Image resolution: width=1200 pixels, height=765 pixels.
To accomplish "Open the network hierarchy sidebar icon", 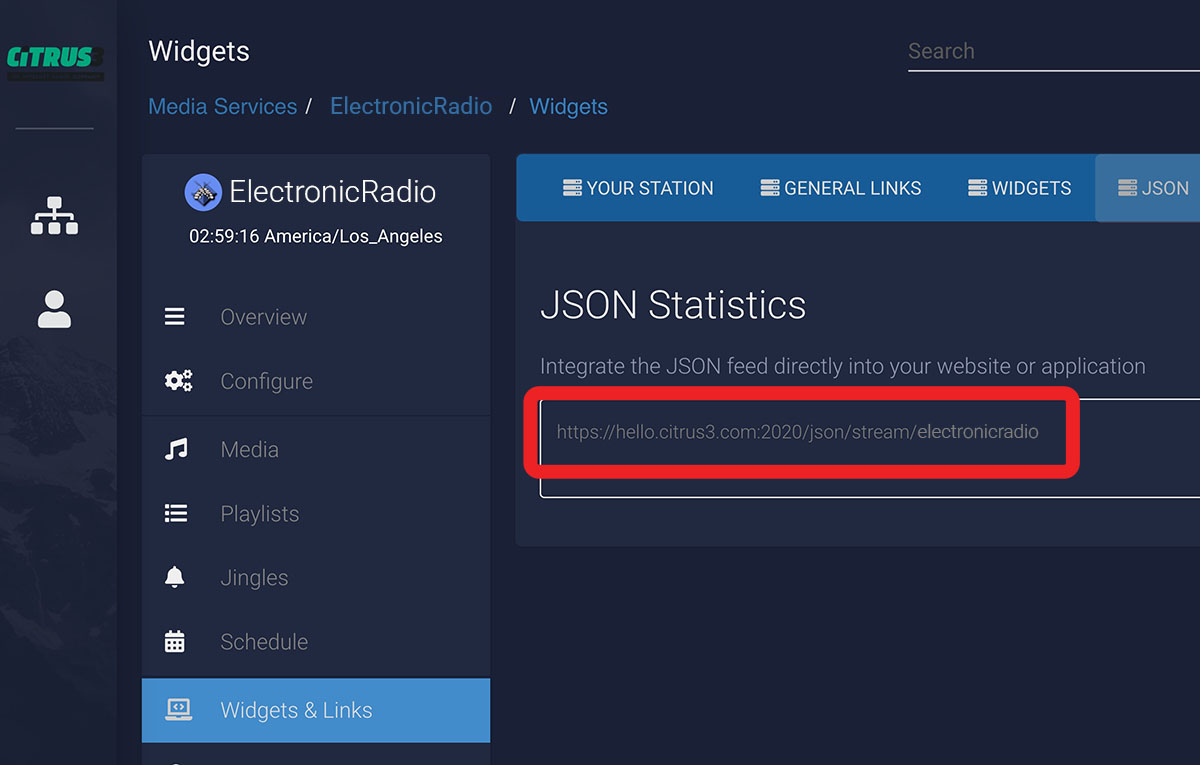I will pos(54,214).
